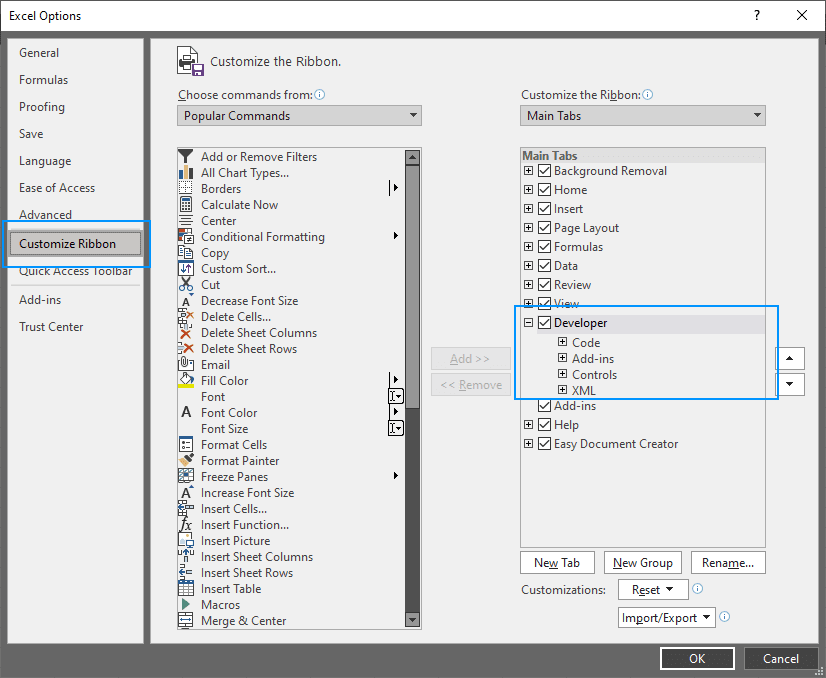Viewport: 826px width, 678px height.
Task: Click the Insert Table icon
Action: pyautogui.click(x=186, y=589)
